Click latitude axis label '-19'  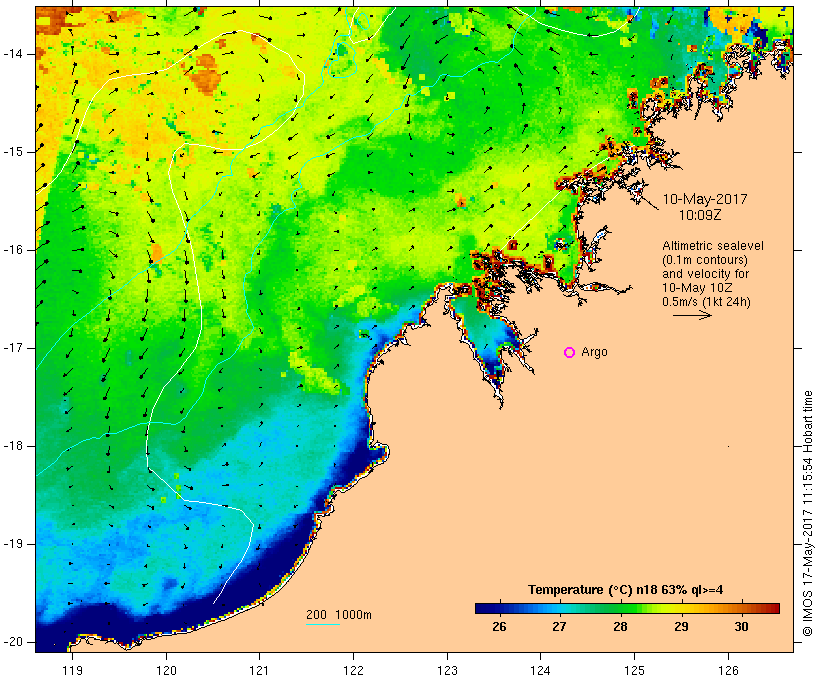12,544
